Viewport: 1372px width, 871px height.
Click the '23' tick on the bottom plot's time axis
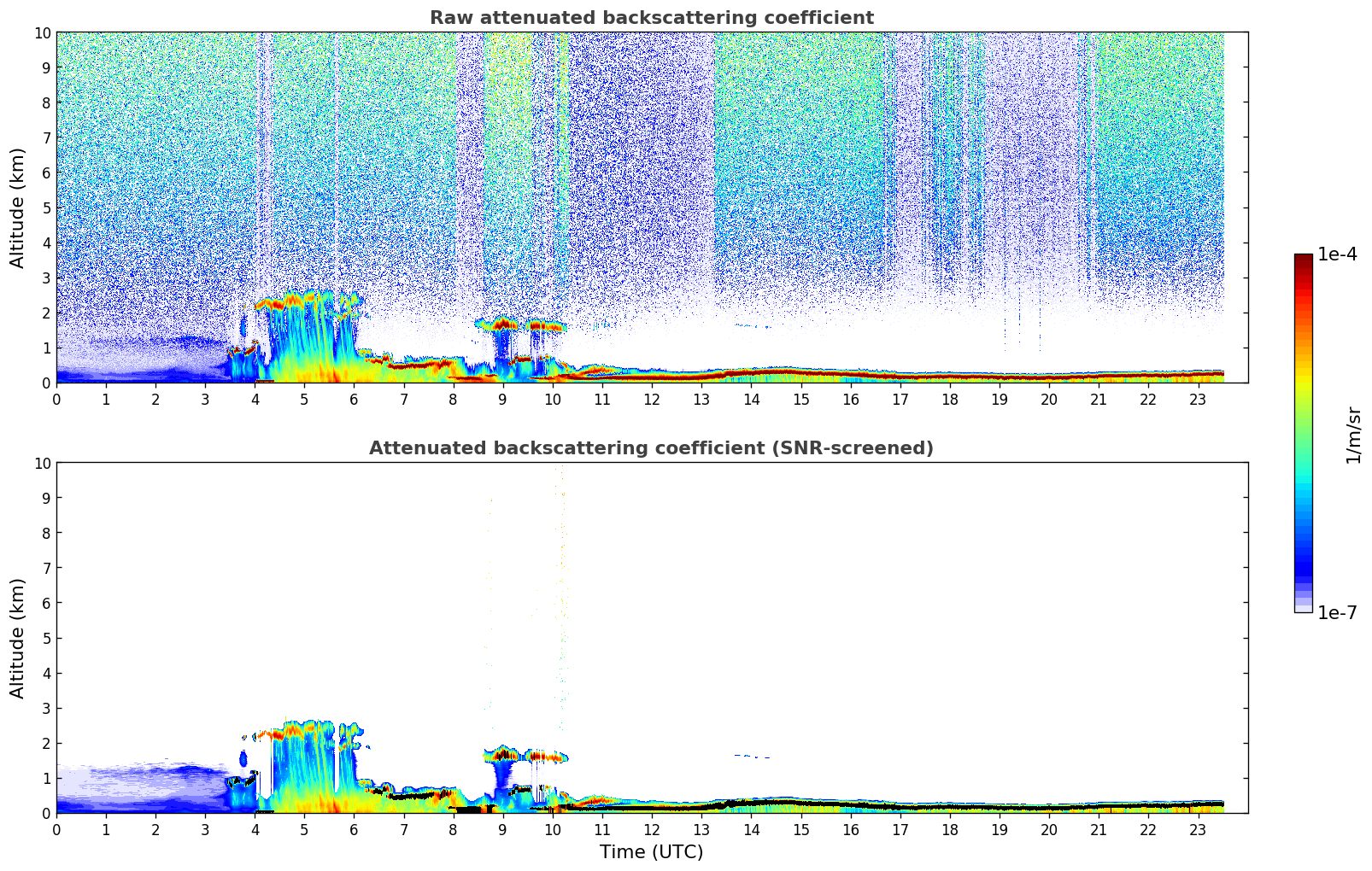[1198, 830]
